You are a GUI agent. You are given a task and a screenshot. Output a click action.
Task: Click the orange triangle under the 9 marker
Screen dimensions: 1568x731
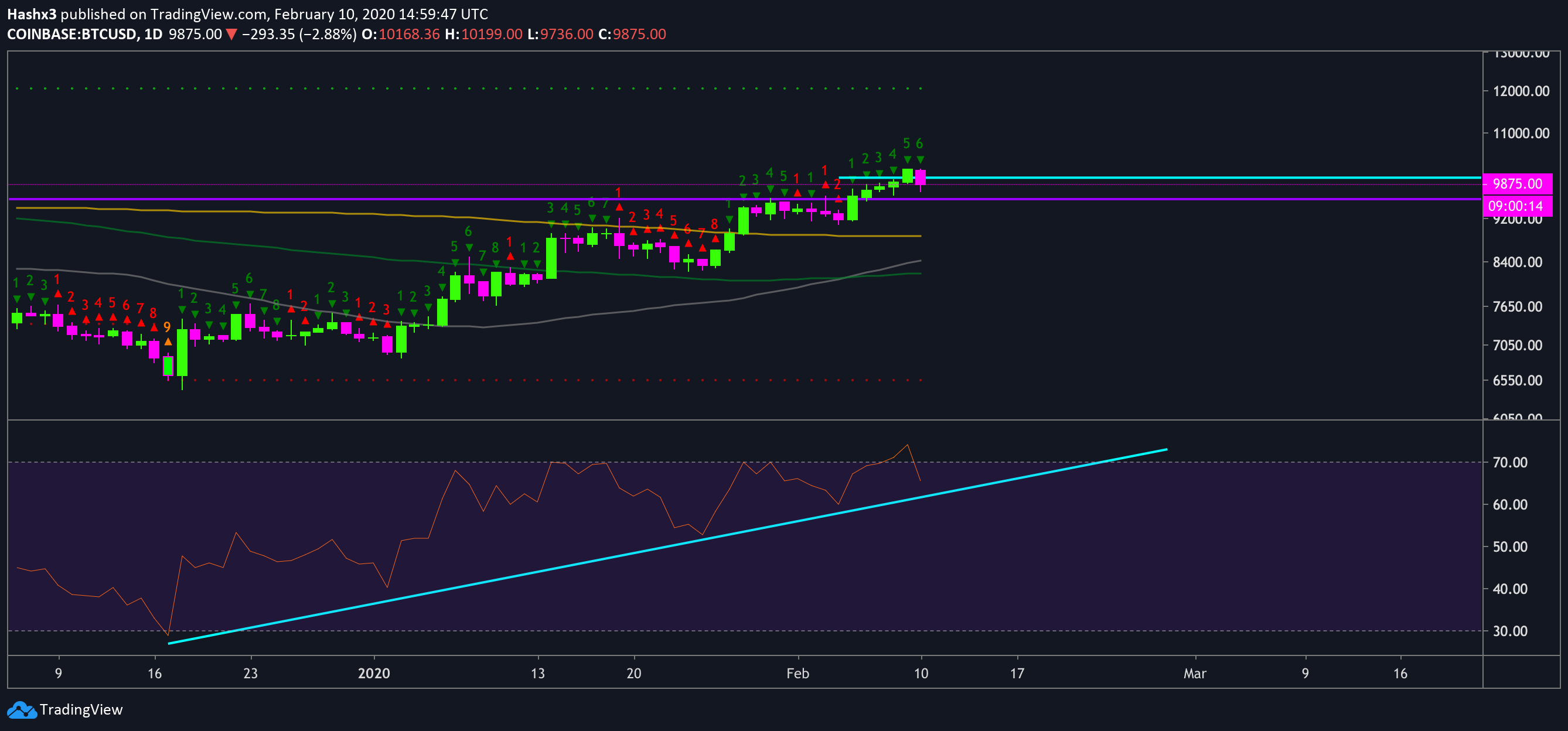[x=168, y=341]
